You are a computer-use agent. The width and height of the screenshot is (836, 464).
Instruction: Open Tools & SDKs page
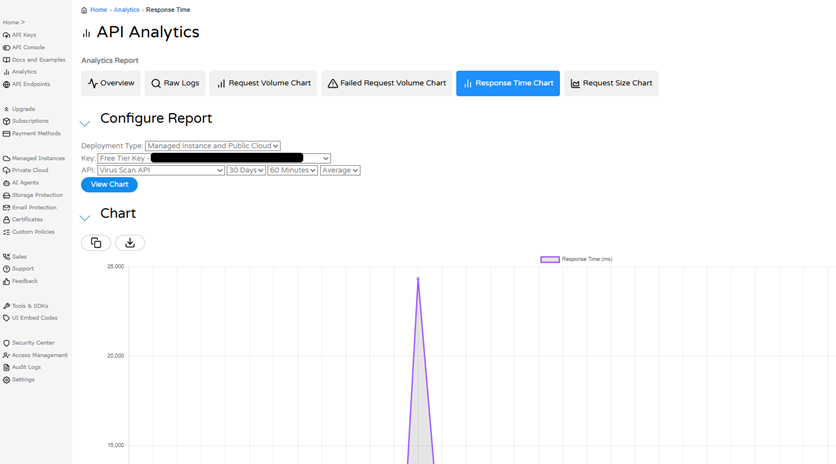25,306
